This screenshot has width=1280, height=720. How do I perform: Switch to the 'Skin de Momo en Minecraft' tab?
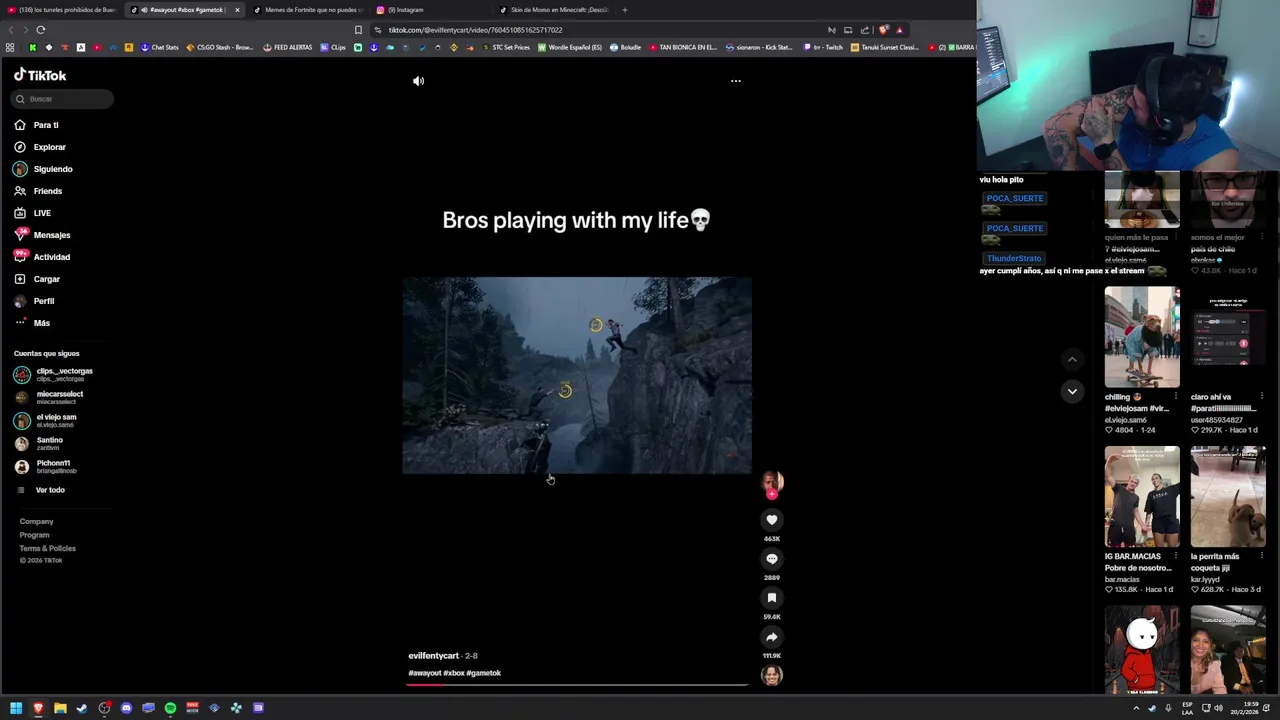click(x=555, y=10)
